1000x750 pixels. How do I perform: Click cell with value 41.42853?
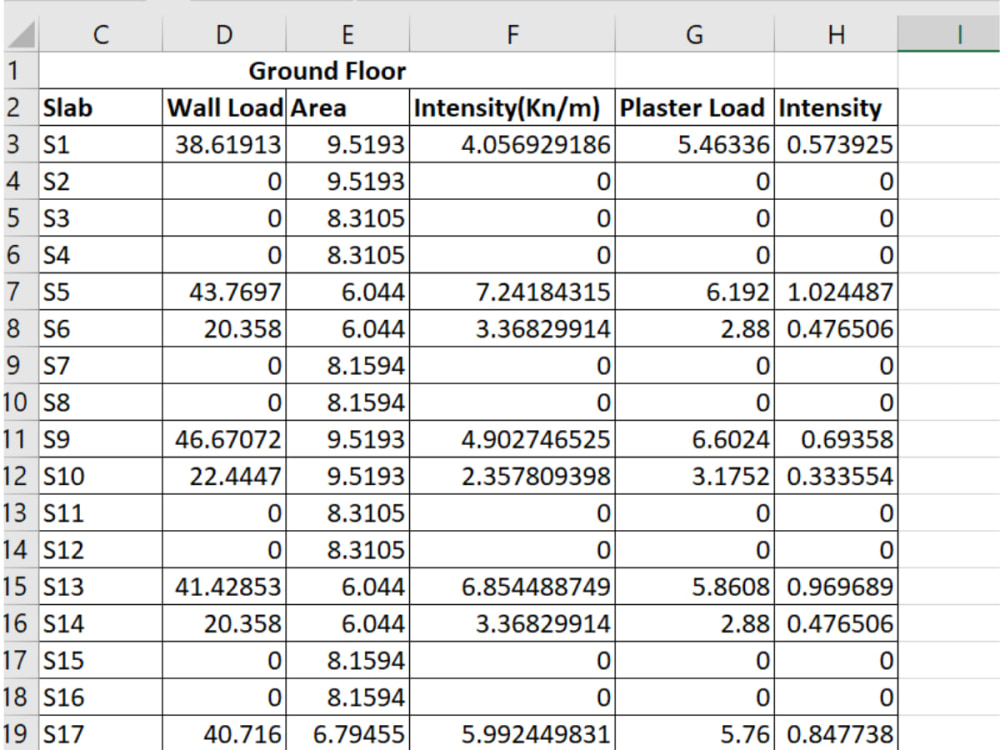[224, 587]
